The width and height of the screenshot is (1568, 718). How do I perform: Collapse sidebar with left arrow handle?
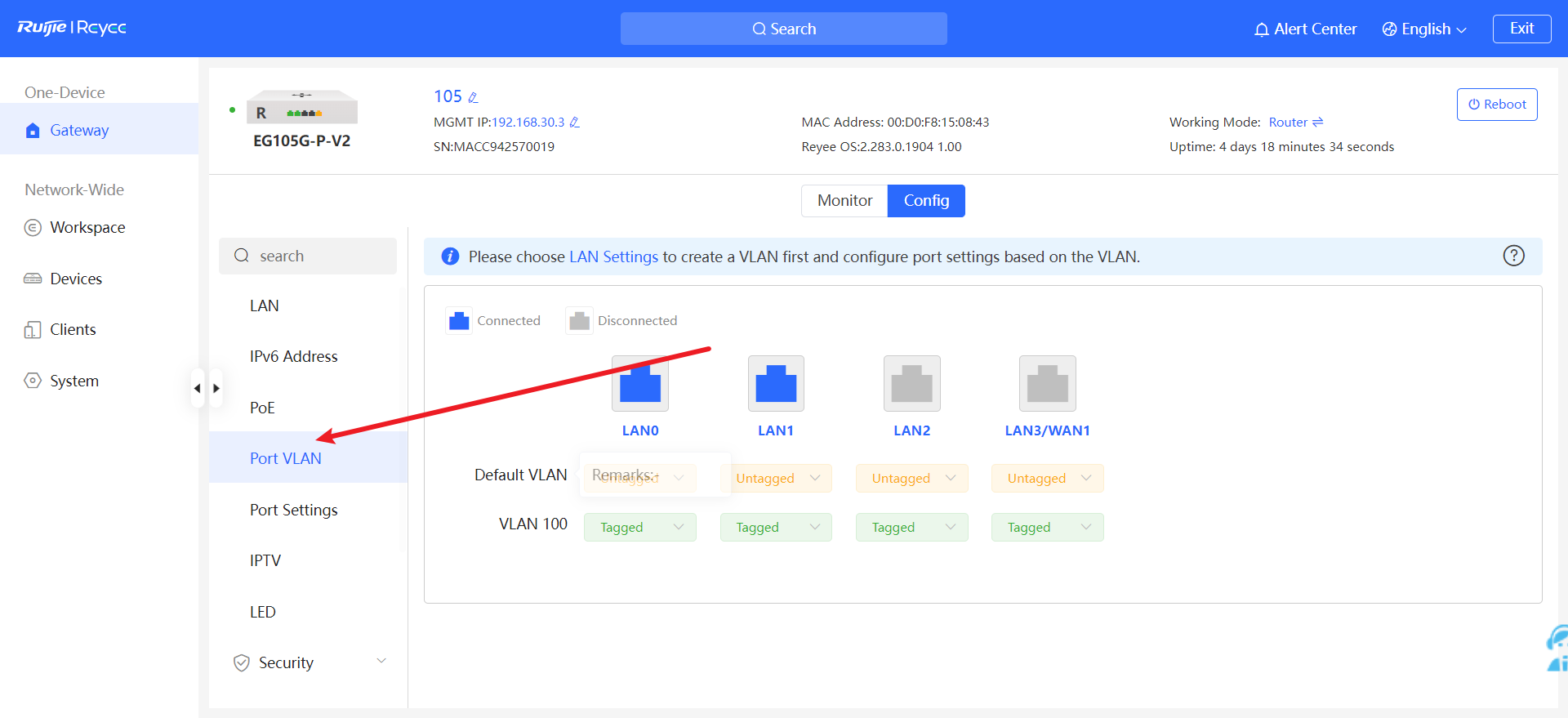[197, 388]
